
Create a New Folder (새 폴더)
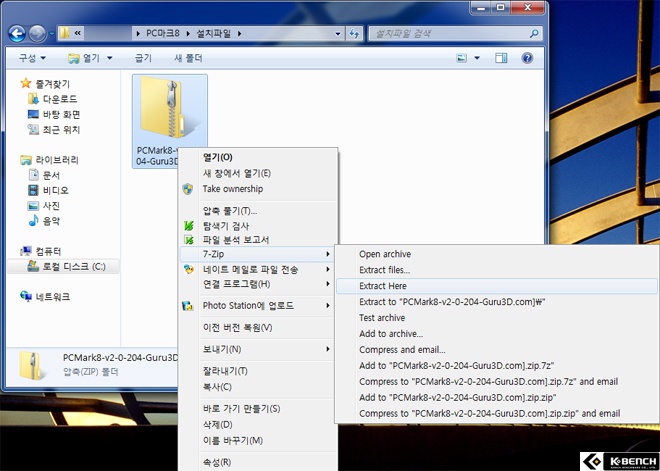[x=188, y=58]
